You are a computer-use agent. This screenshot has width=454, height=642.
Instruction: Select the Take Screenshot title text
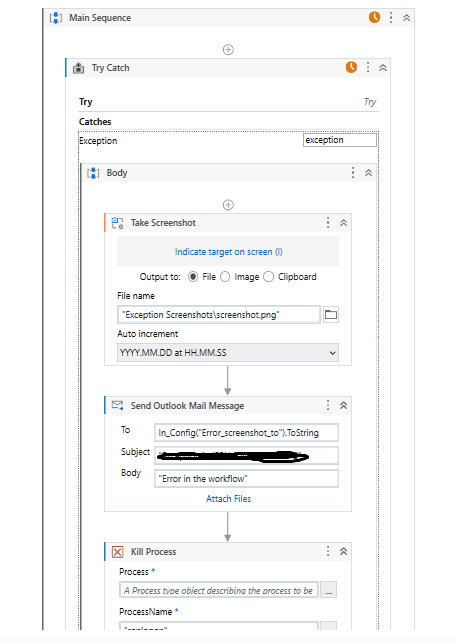(163, 223)
